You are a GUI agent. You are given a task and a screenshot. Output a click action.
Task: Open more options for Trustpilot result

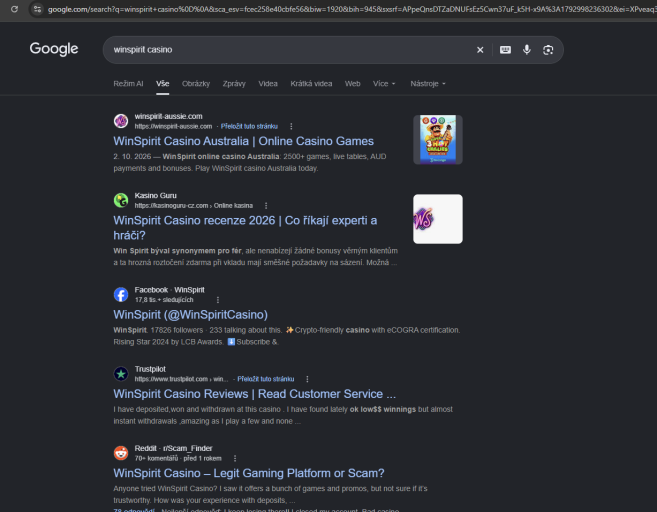coord(308,379)
